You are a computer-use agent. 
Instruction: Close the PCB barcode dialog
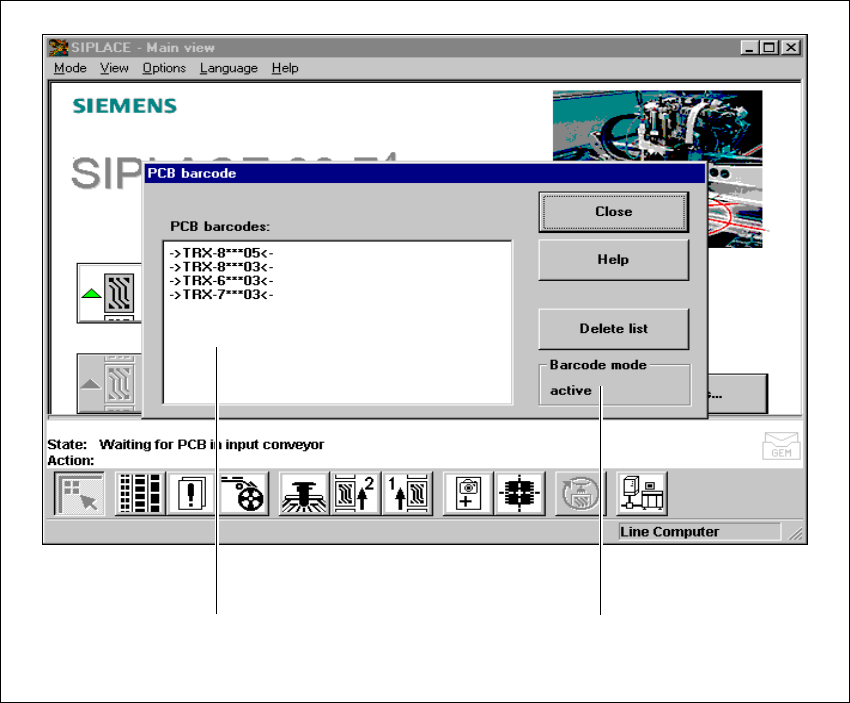point(614,212)
